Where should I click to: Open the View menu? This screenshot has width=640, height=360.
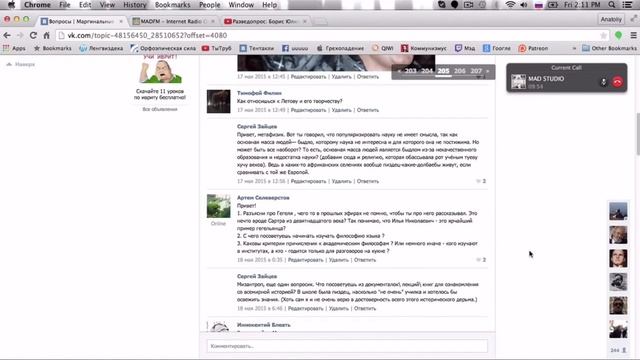pyautogui.click(x=107, y=5)
